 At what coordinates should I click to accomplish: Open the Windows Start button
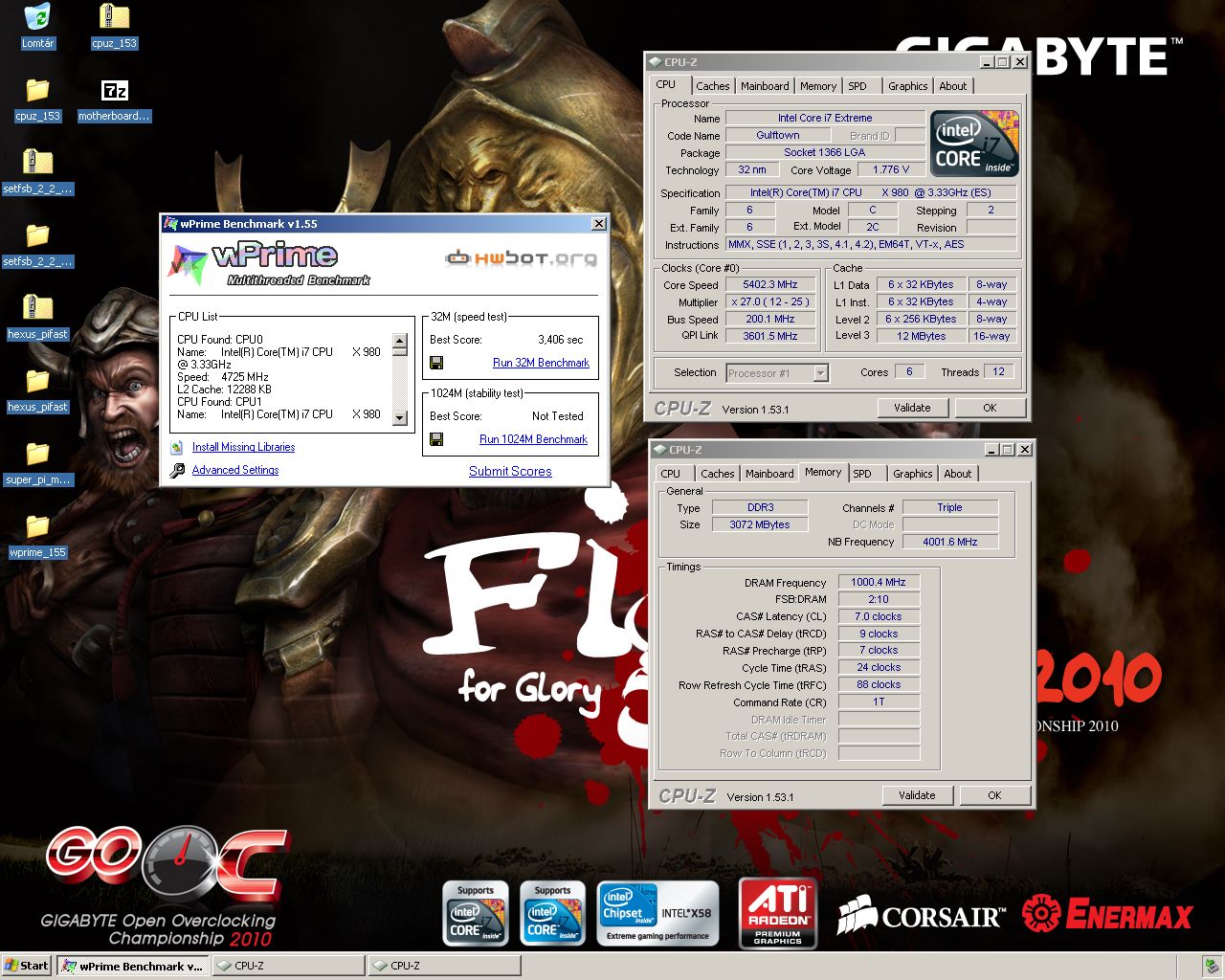(x=27, y=966)
